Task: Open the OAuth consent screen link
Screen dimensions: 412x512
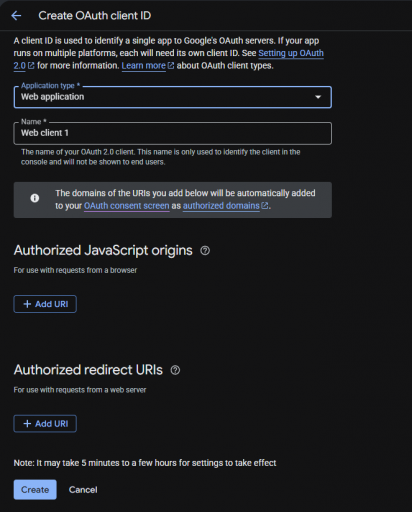Action: [x=127, y=206]
